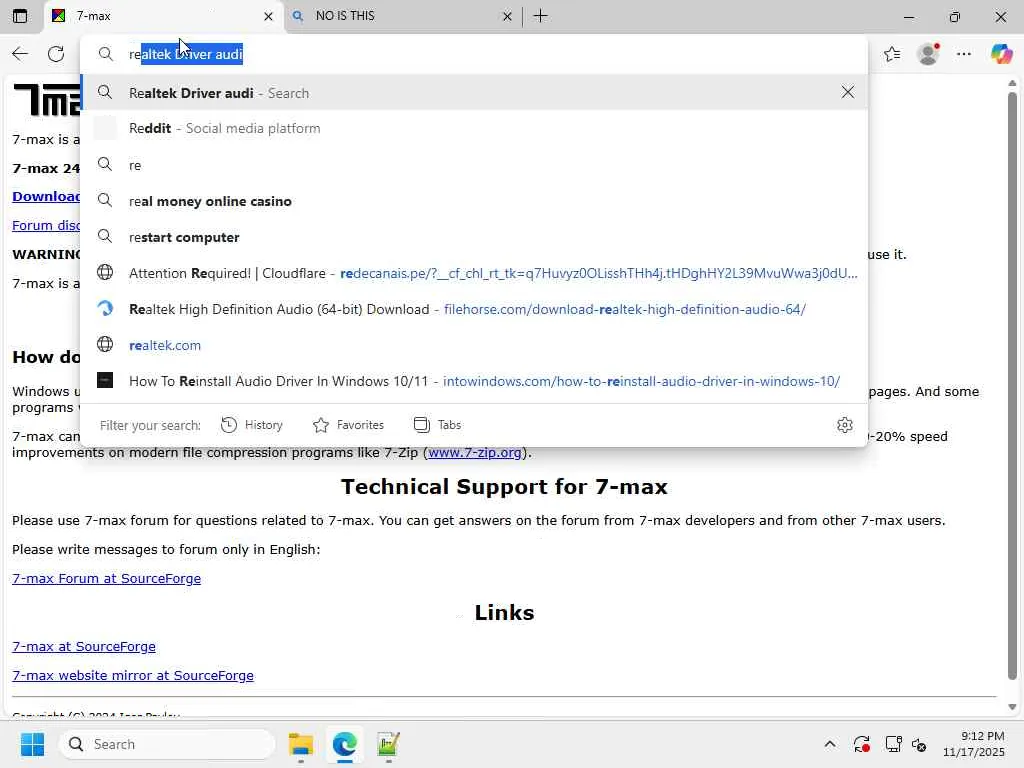
Task: Click the network display tray icon
Action: click(893, 744)
